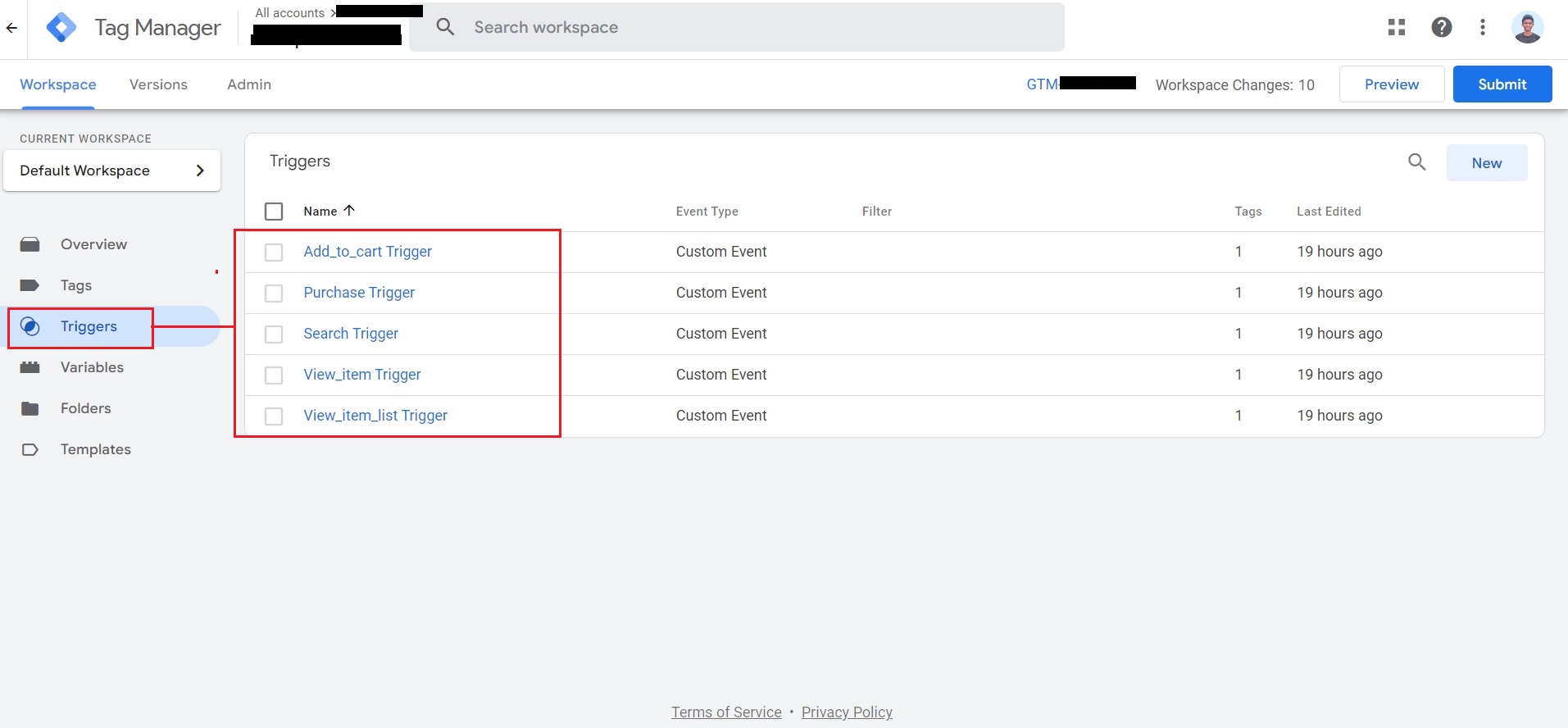Click the Preview button
This screenshot has height=728, width=1568.
(1392, 84)
